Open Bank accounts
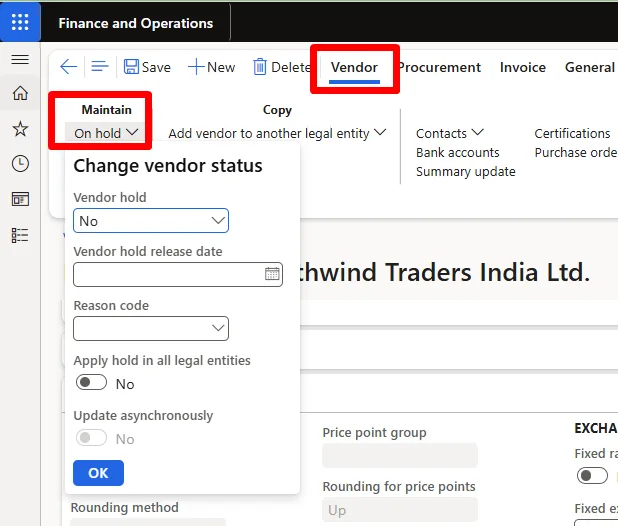The image size is (618, 526). [458, 152]
